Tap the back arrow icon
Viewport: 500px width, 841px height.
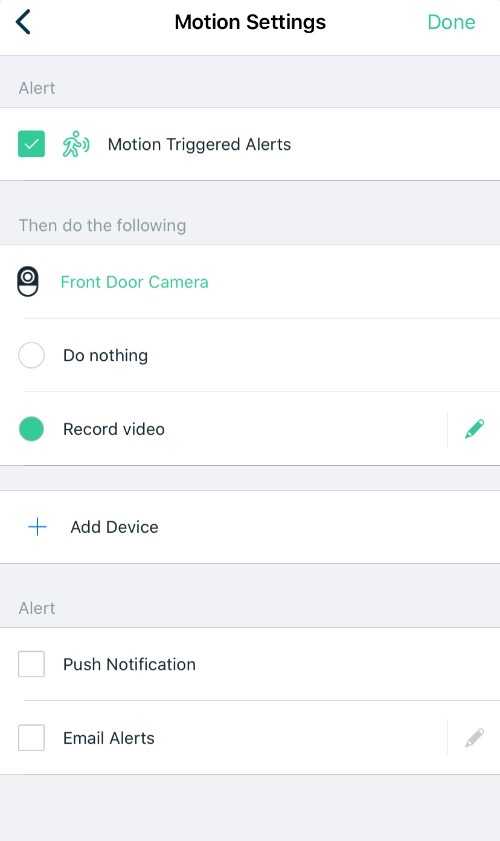pos(23,22)
